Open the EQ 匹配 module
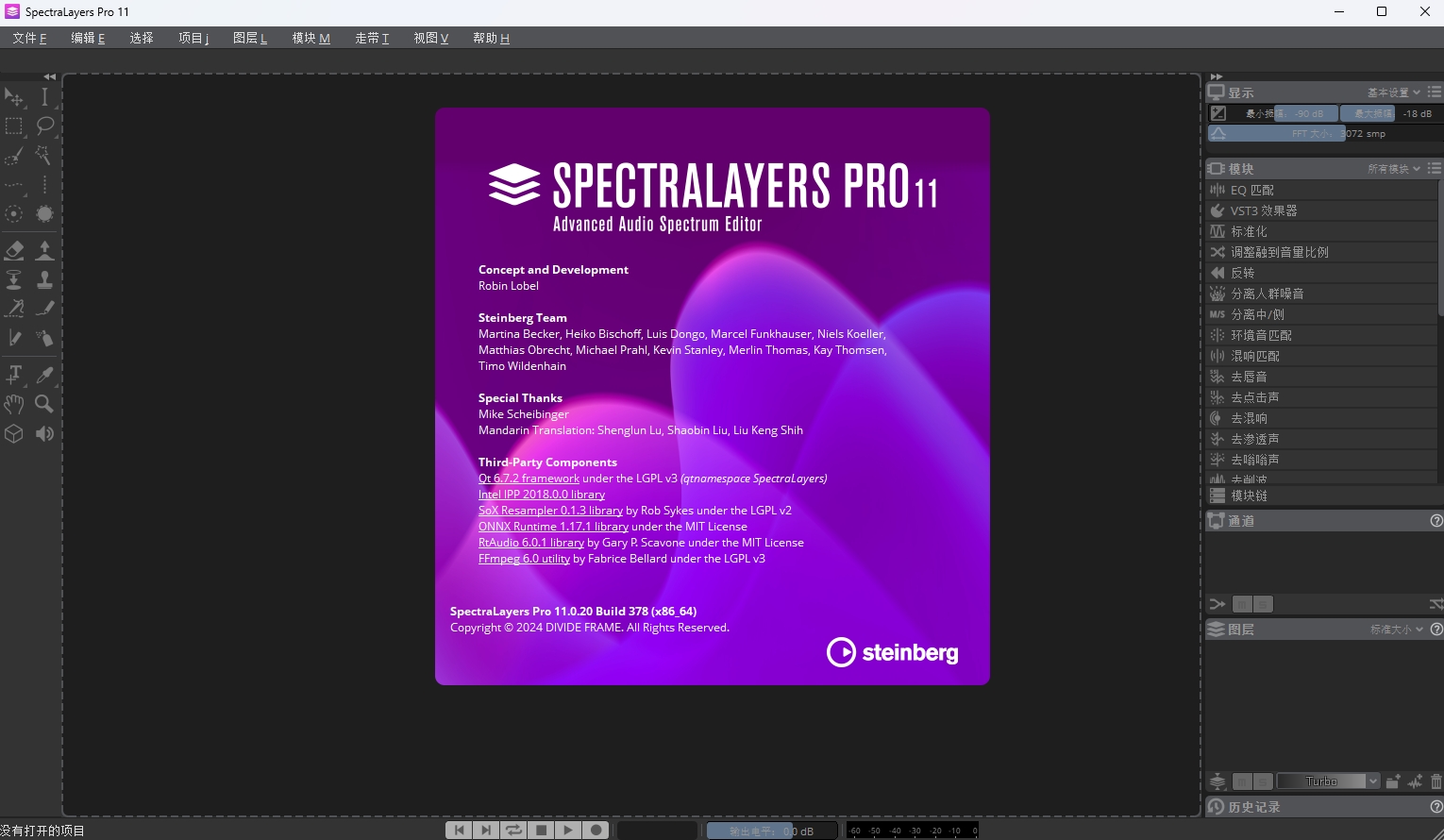 (1255, 190)
